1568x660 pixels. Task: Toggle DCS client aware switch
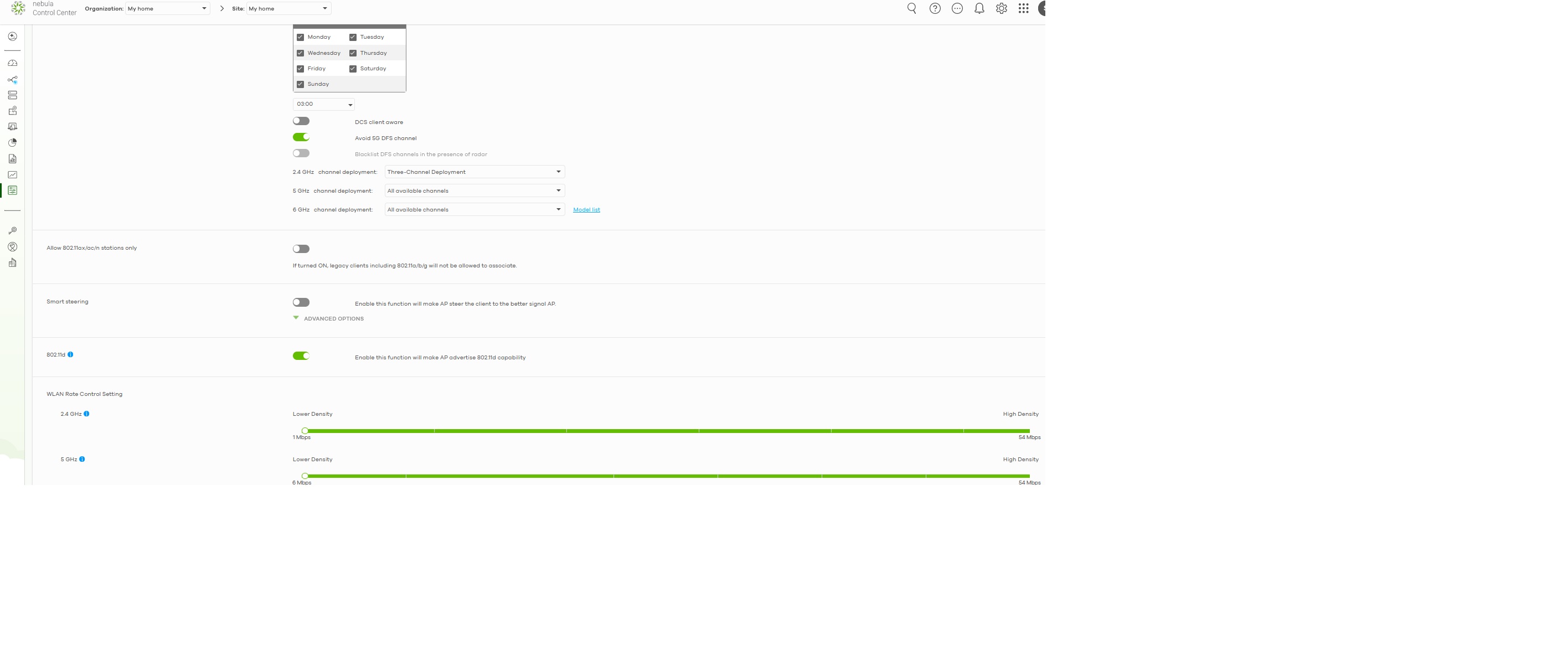(301, 121)
